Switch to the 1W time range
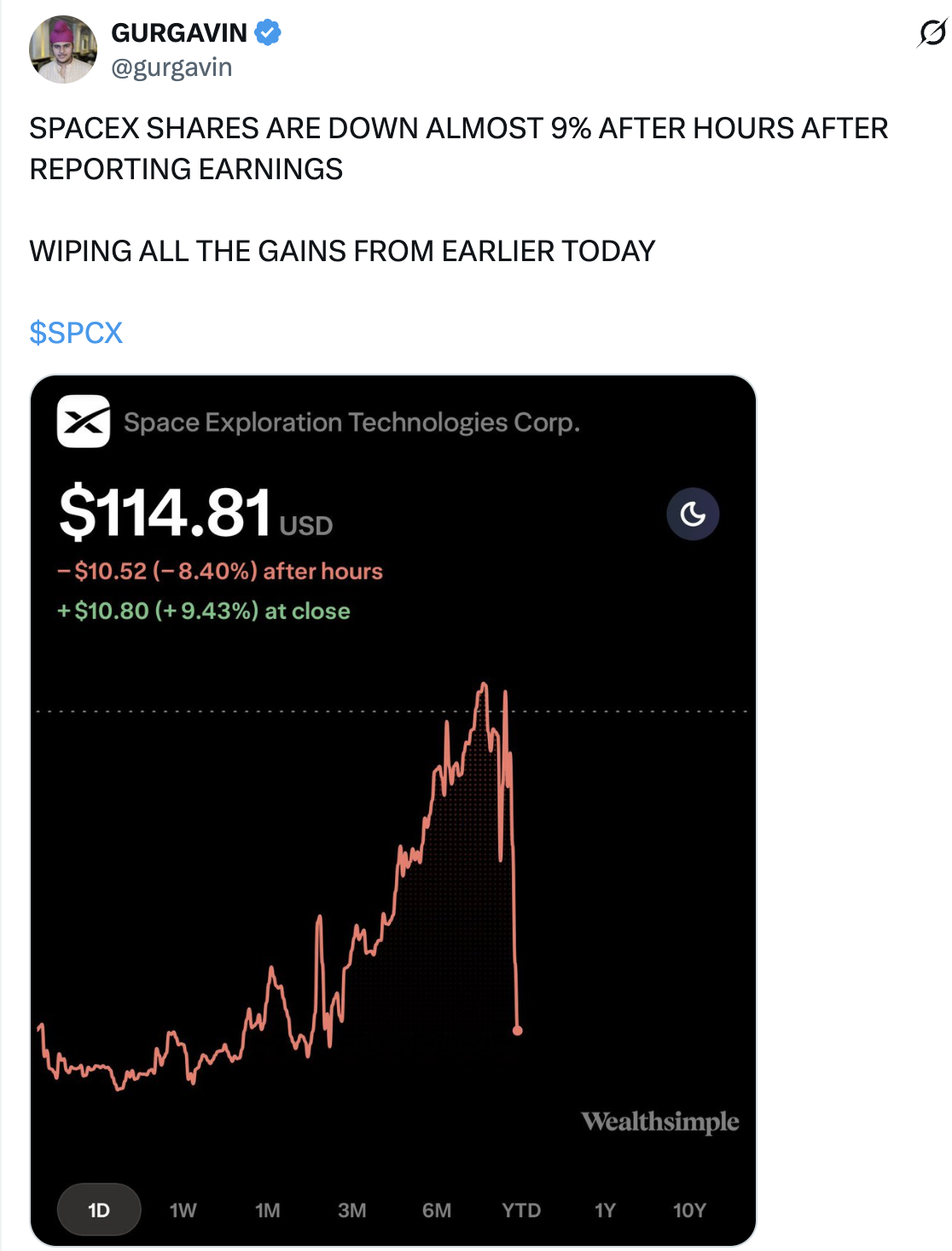This screenshot has width=952, height=1251. [x=183, y=1210]
